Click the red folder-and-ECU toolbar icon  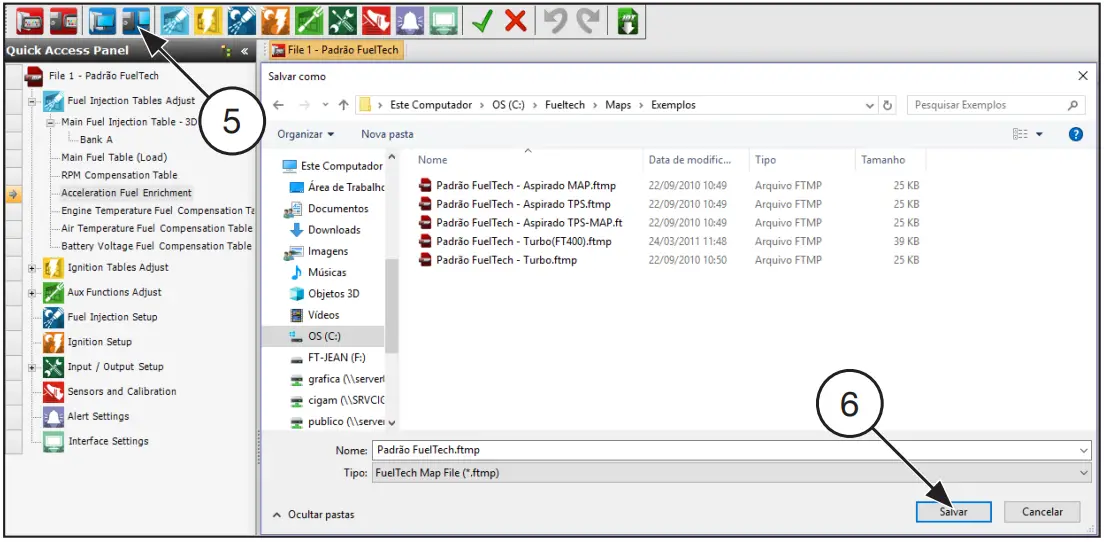[30, 21]
